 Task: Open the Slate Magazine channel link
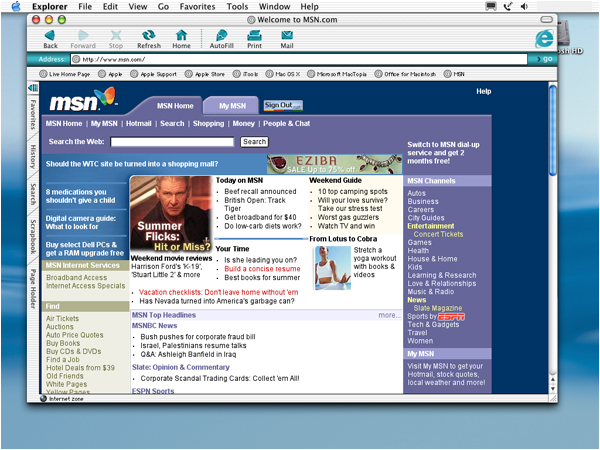click(438, 308)
